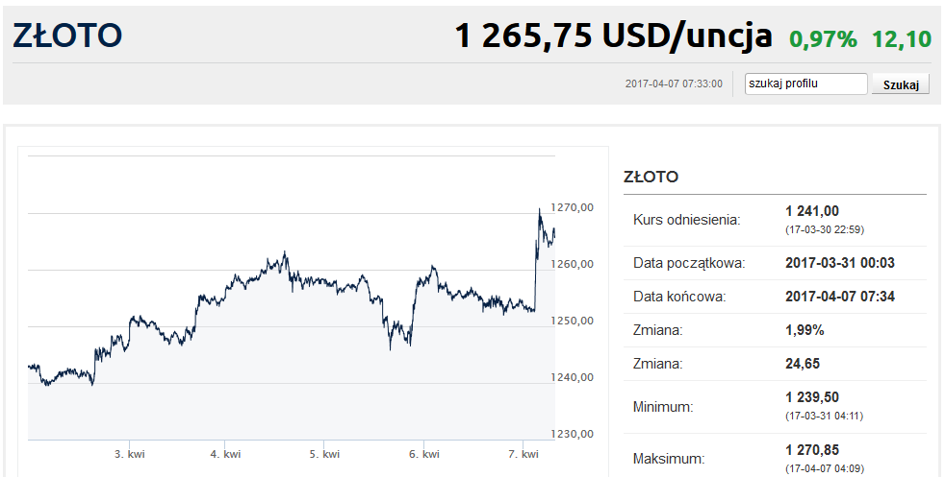This screenshot has height=477, width=945.
Task: Click the 1270,00 price axis label
Action: click(574, 207)
